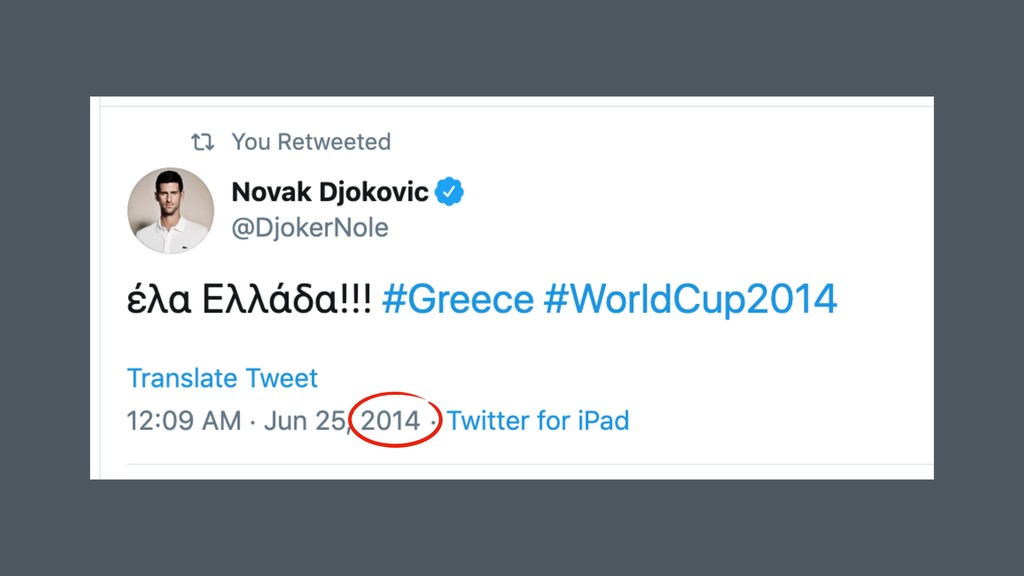Viewport: 1024px width, 576px height.
Task: Click the 12:09 AM timestamp
Action: click(184, 420)
